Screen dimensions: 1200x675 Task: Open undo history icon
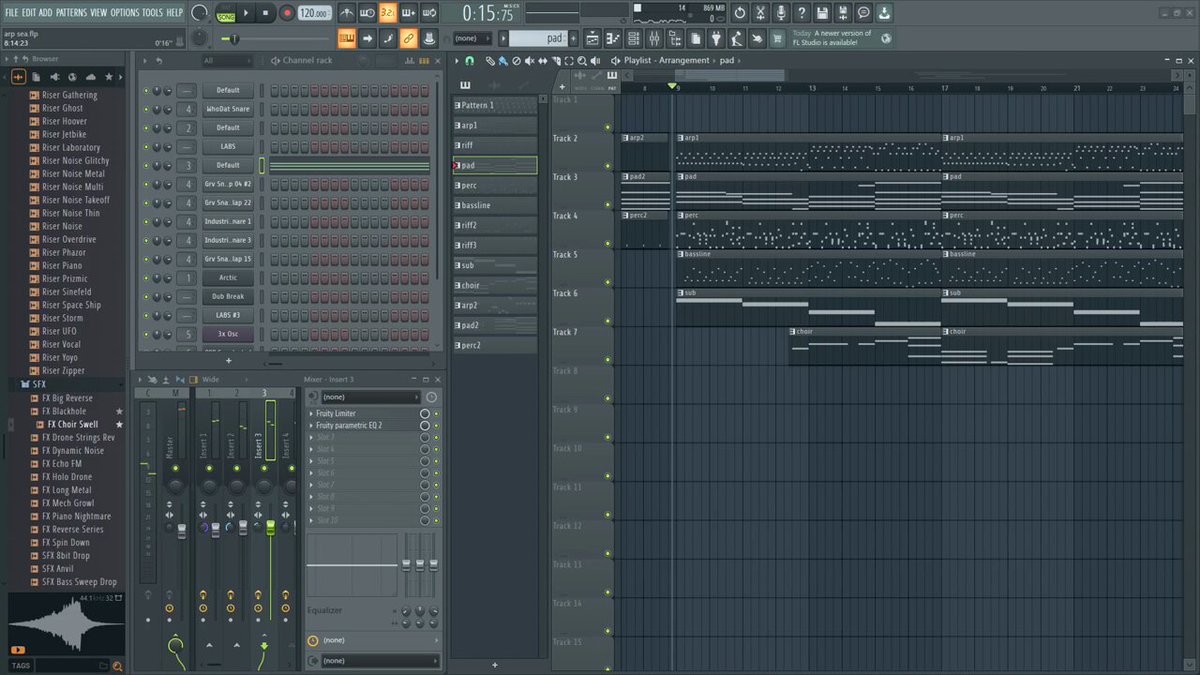(740, 13)
